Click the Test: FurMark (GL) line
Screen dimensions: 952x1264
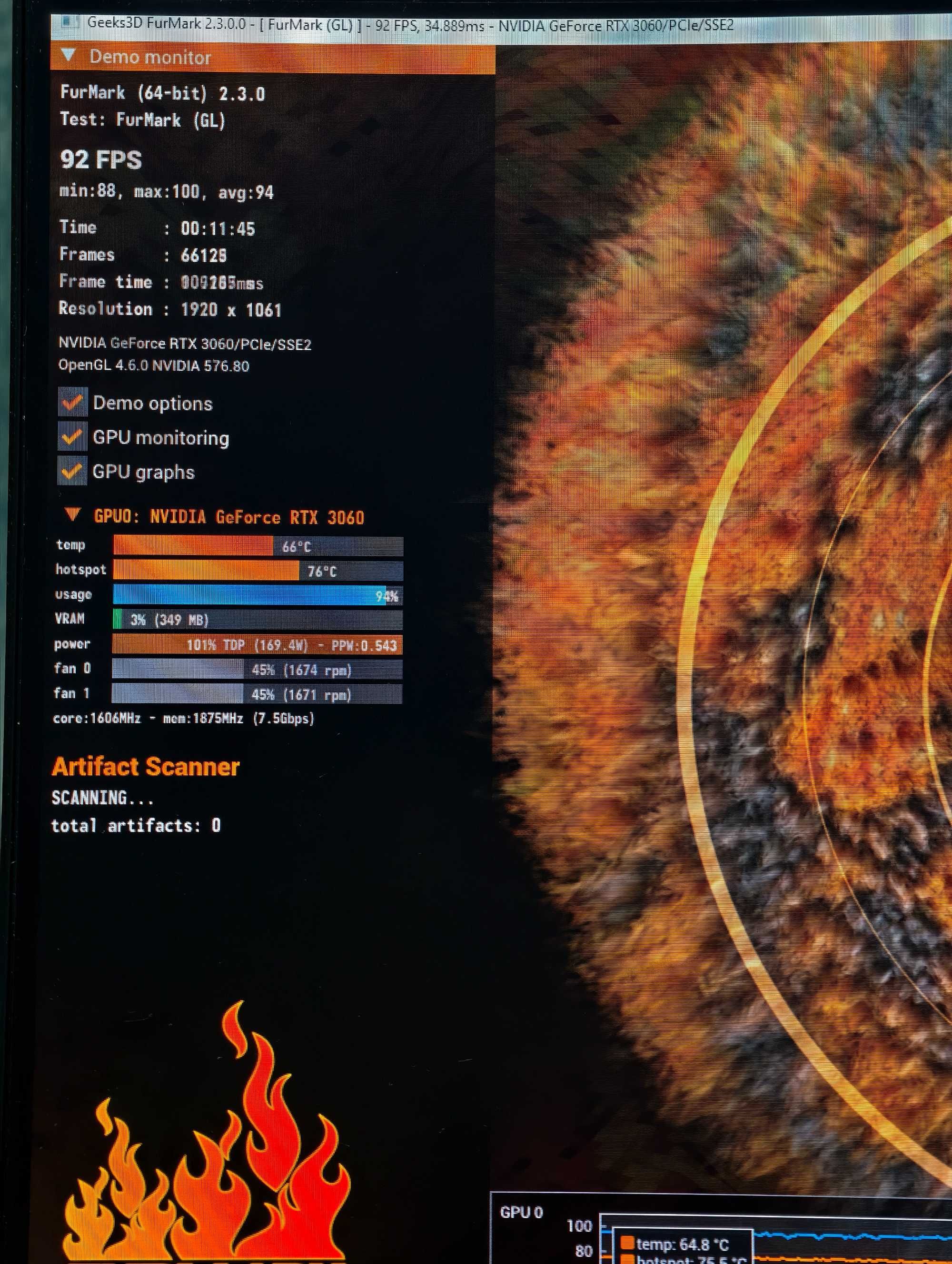tap(143, 119)
